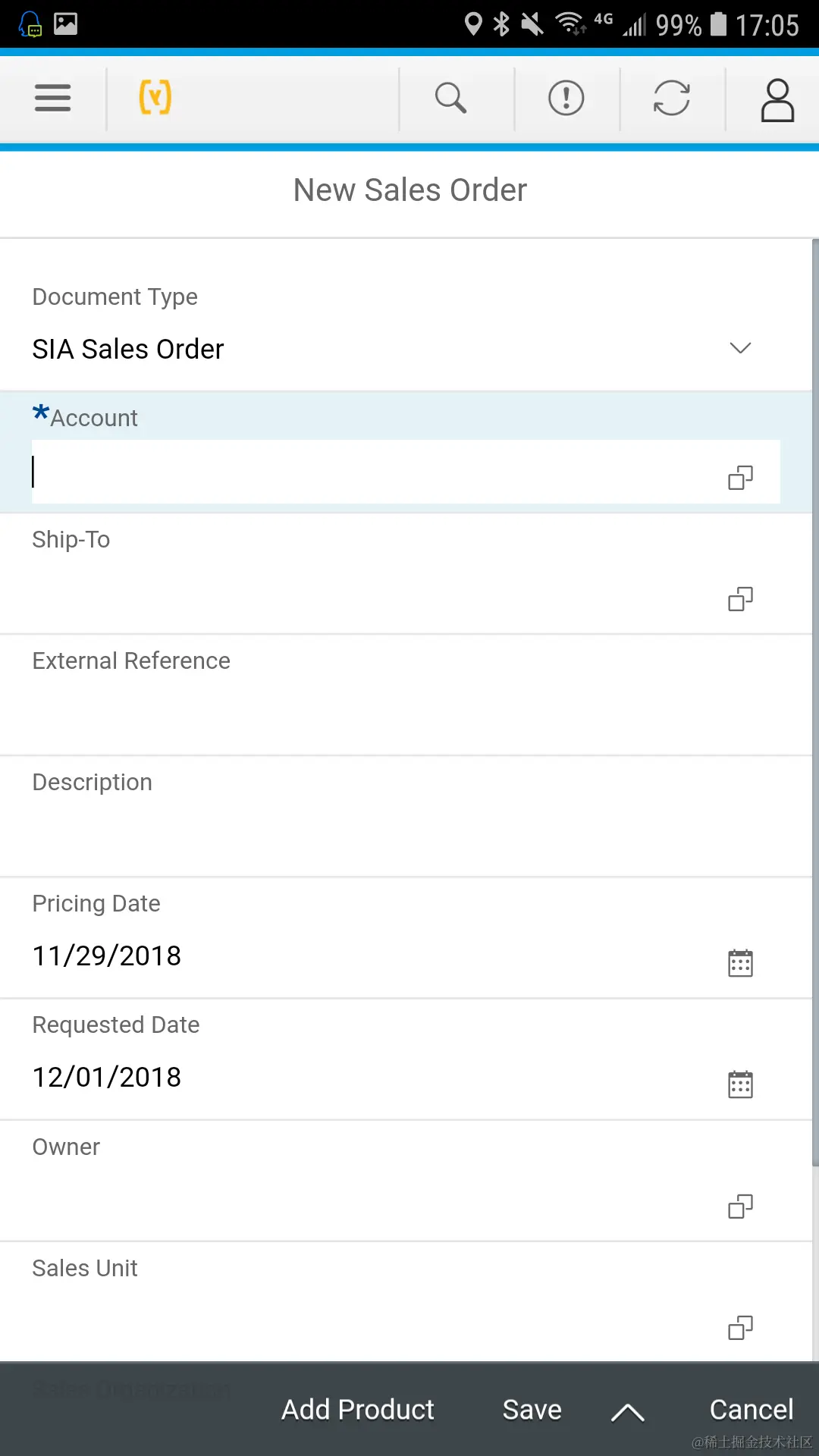Expand the Document Type dropdown
This screenshot has width=819, height=1456.
[x=740, y=348]
